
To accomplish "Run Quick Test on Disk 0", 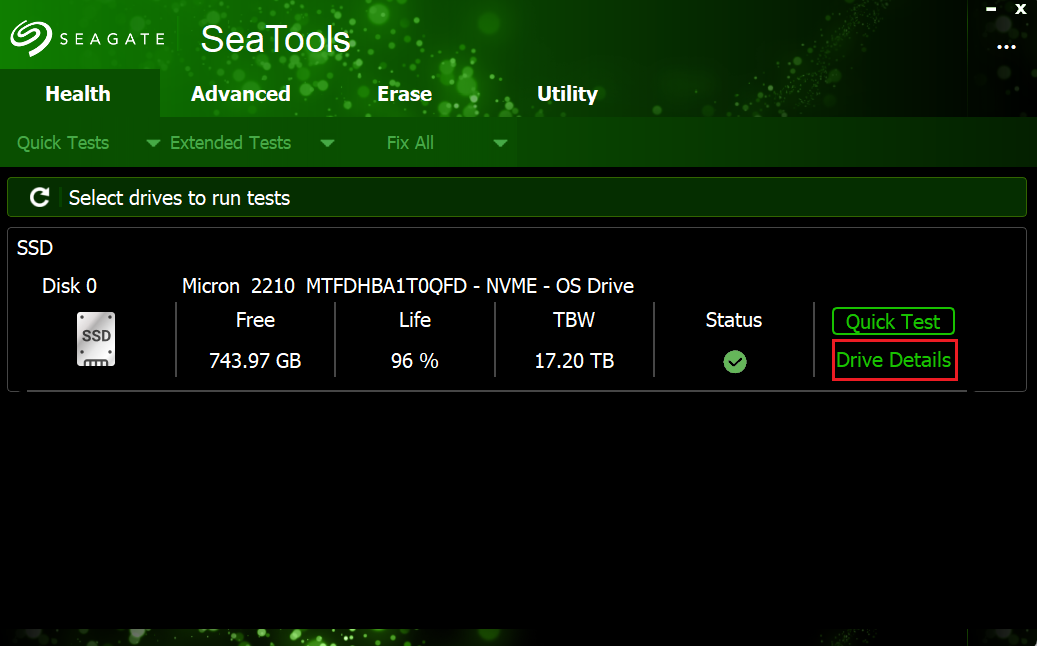I will pyautogui.click(x=893, y=322).
